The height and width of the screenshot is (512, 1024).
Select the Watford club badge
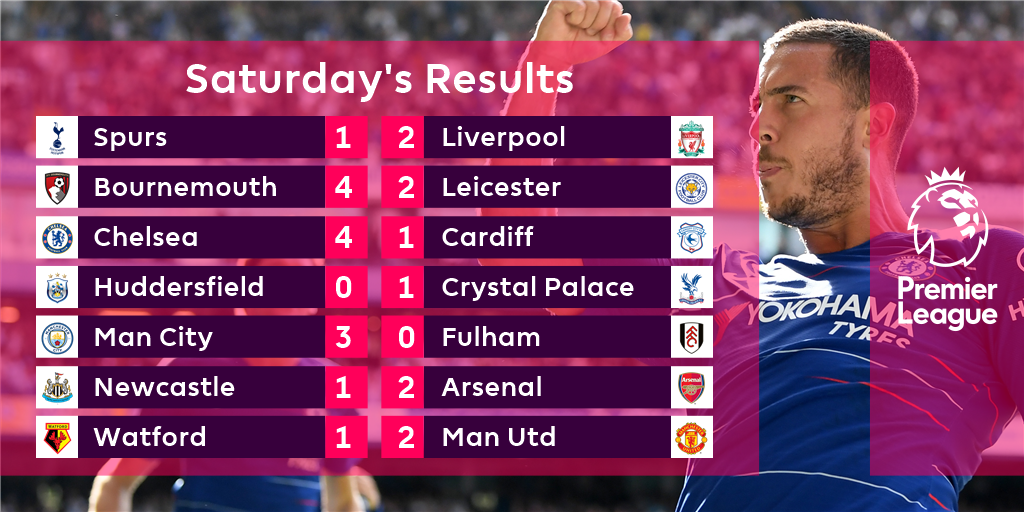(x=57, y=437)
